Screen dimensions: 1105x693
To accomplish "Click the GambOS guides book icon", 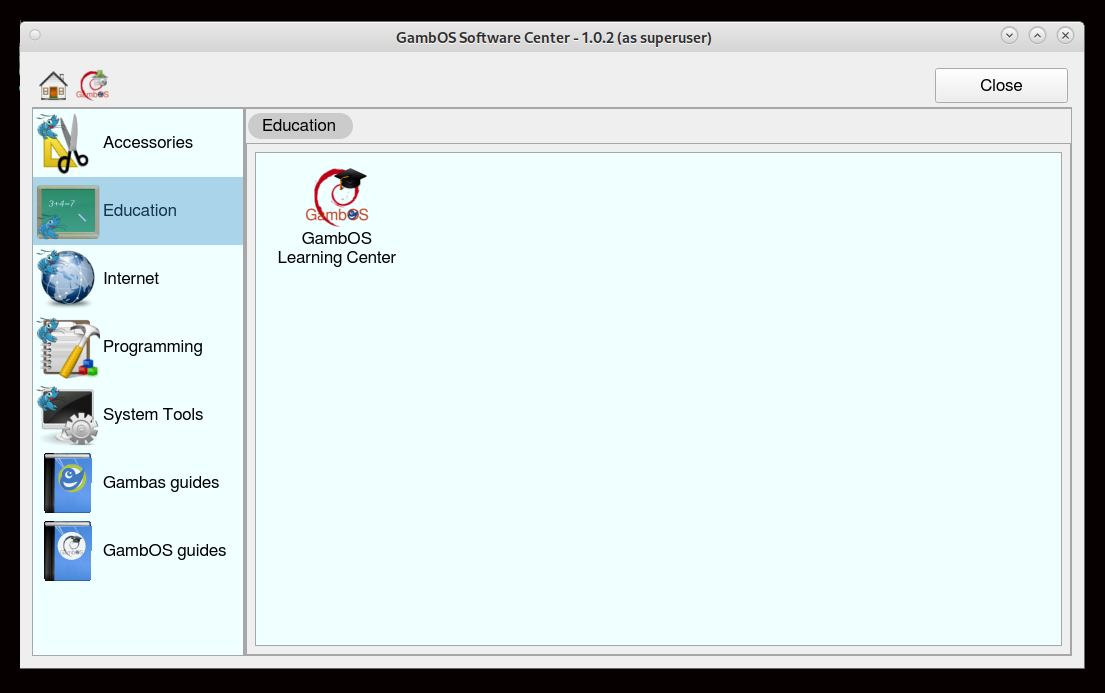I will coord(67,551).
